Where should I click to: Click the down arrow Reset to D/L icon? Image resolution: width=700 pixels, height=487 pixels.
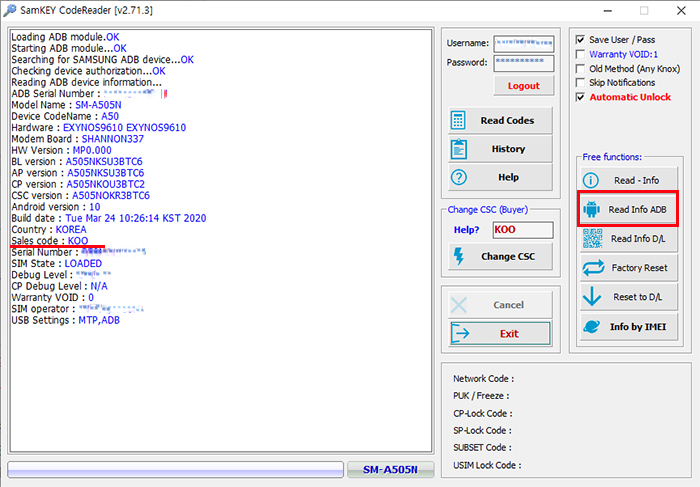point(592,296)
